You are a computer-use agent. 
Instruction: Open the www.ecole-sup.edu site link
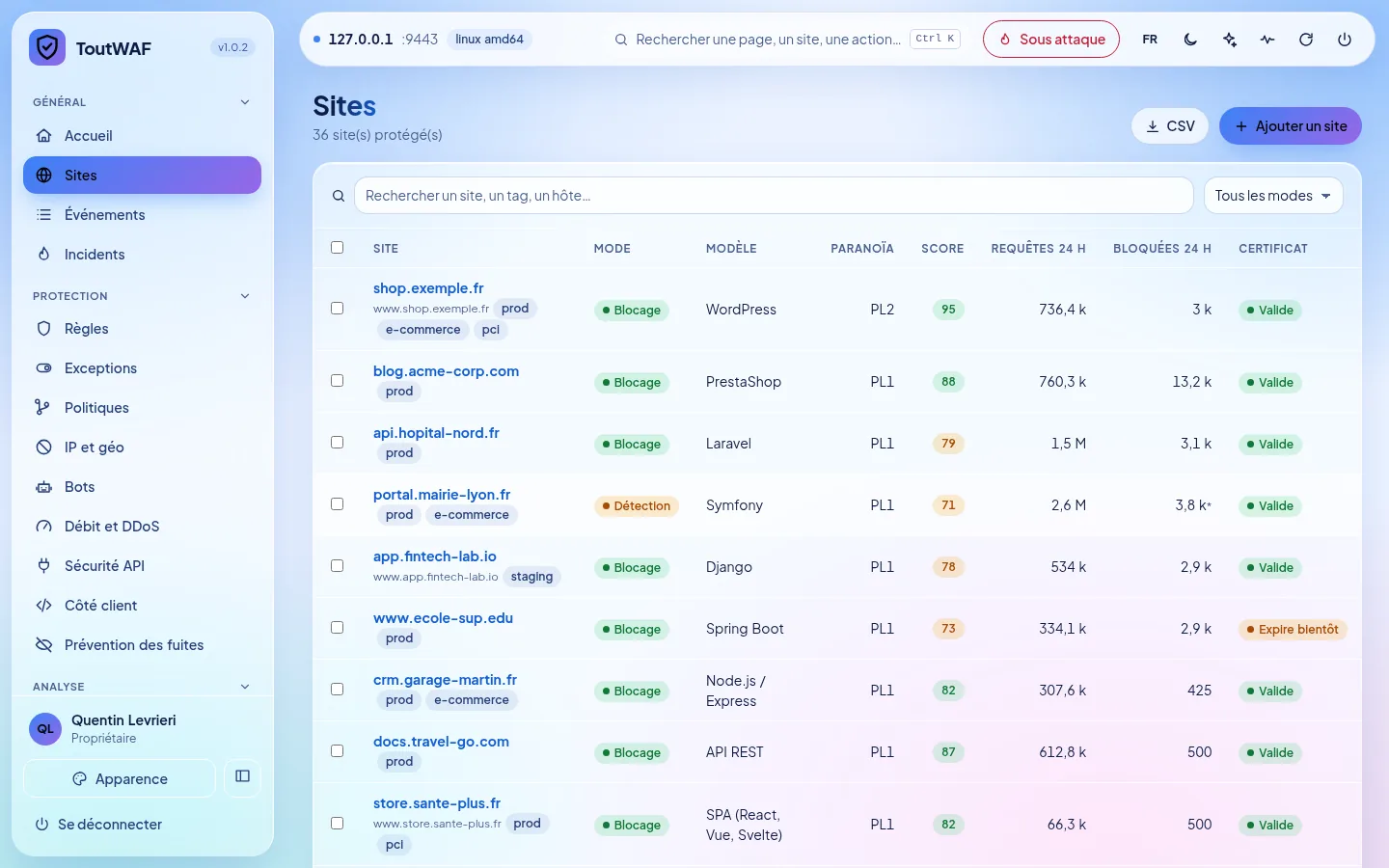pos(443,618)
